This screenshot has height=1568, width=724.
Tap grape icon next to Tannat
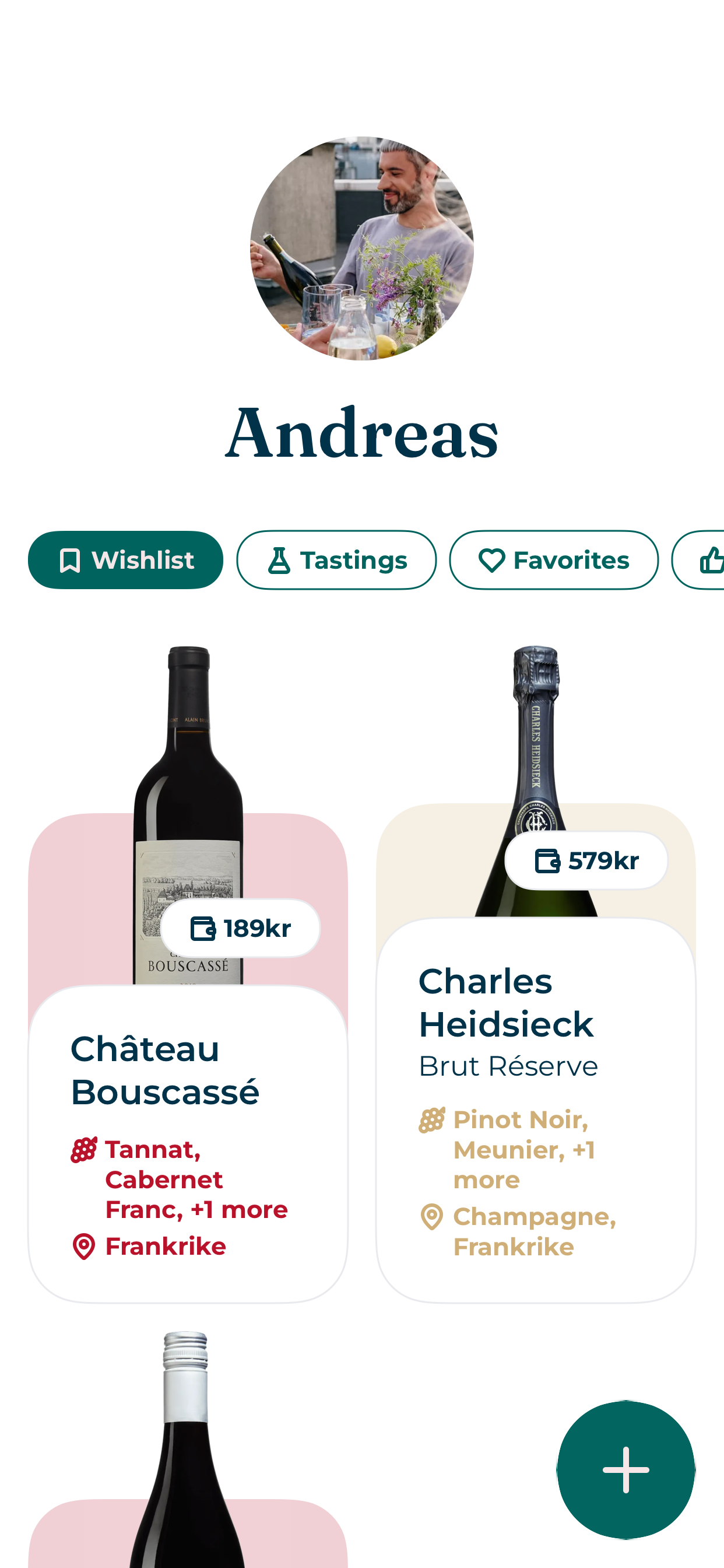tap(84, 1150)
